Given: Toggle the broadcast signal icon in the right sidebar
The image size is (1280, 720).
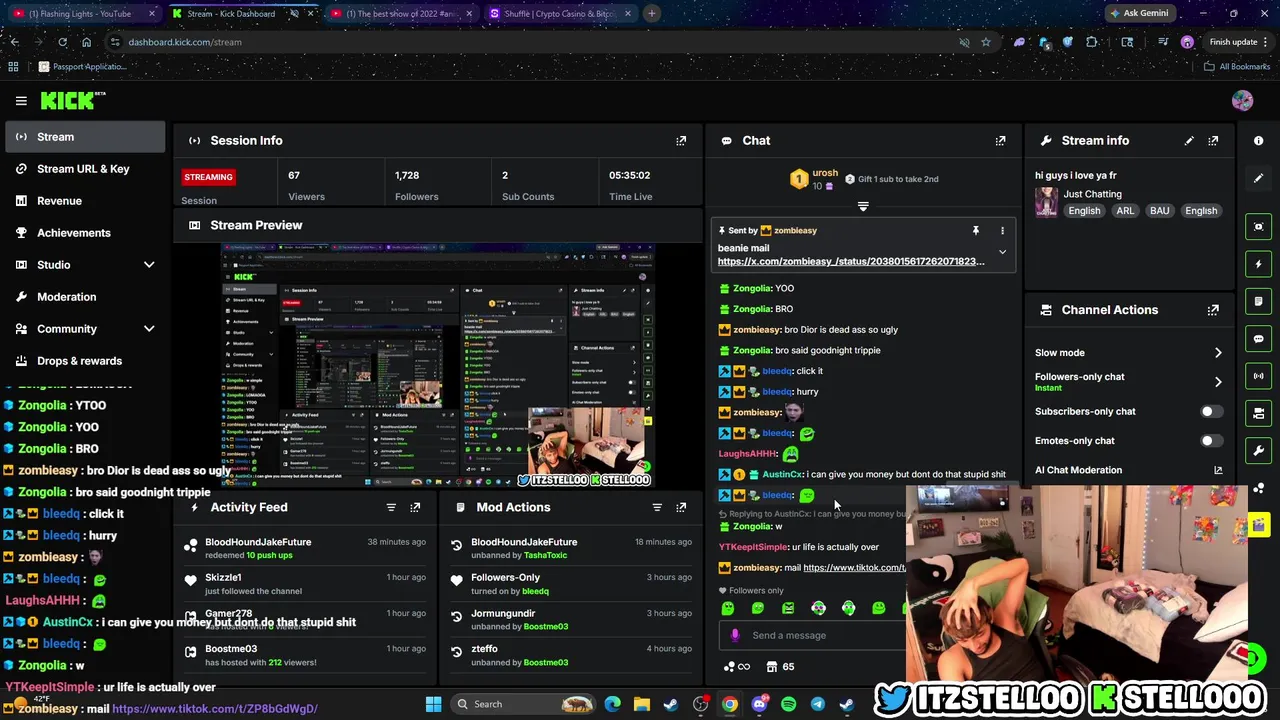Looking at the screenshot, I should pos(1259,376).
